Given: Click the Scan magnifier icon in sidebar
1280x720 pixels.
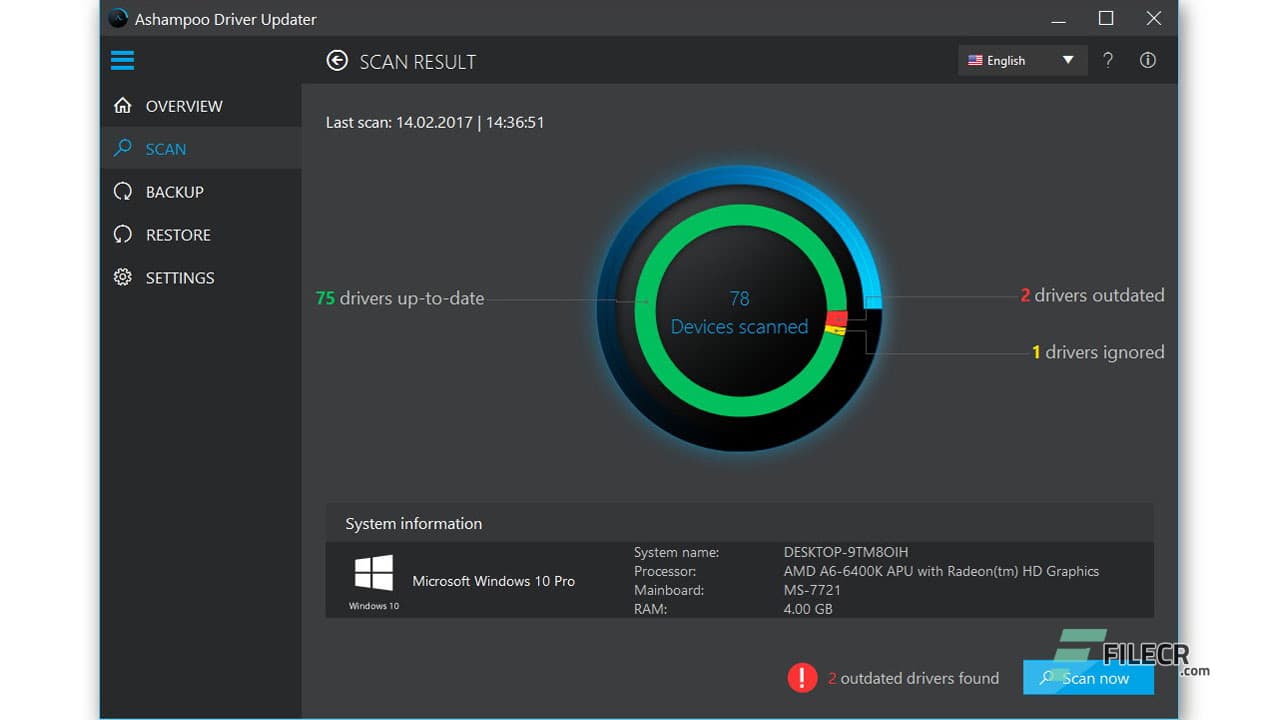Looking at the screenshot, I should 122,148.
